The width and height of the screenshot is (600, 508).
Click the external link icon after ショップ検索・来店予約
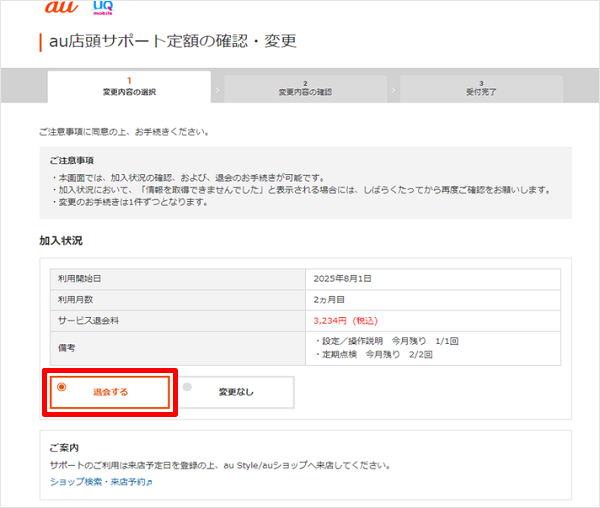pyautogui.click(x=150, y=482)
